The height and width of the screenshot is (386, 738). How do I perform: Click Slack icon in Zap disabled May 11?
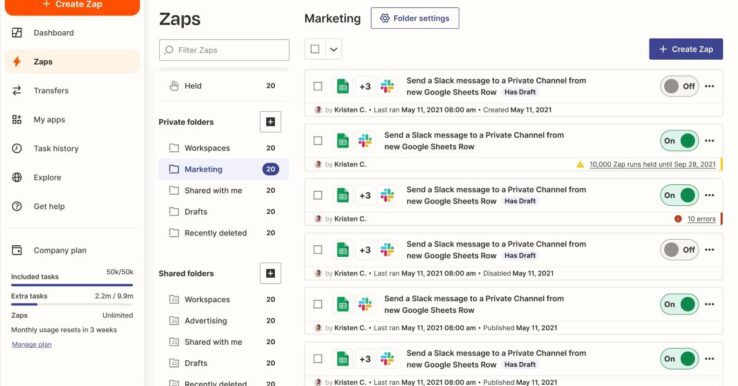(387, 250)
